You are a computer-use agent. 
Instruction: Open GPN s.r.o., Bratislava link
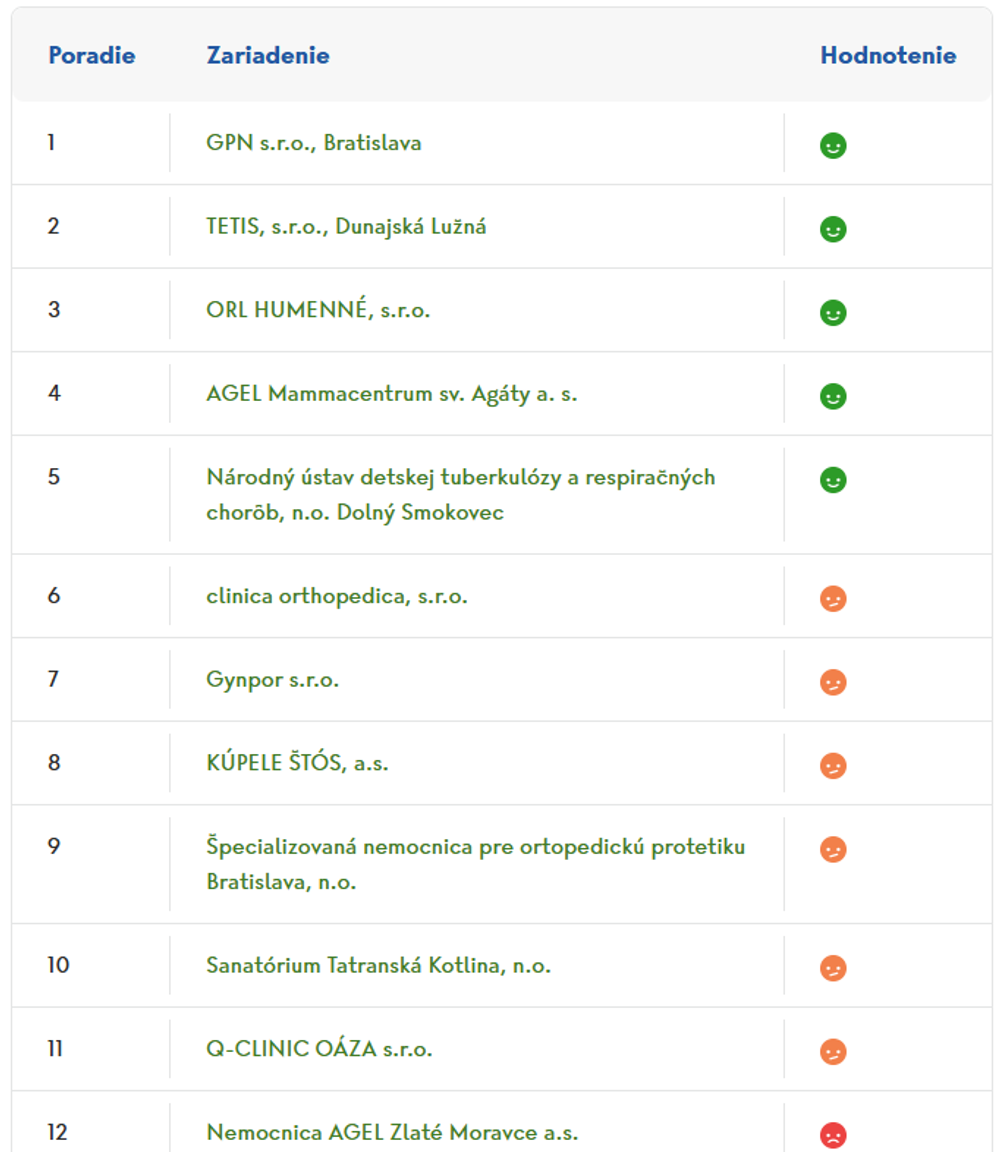coord(314,143)
